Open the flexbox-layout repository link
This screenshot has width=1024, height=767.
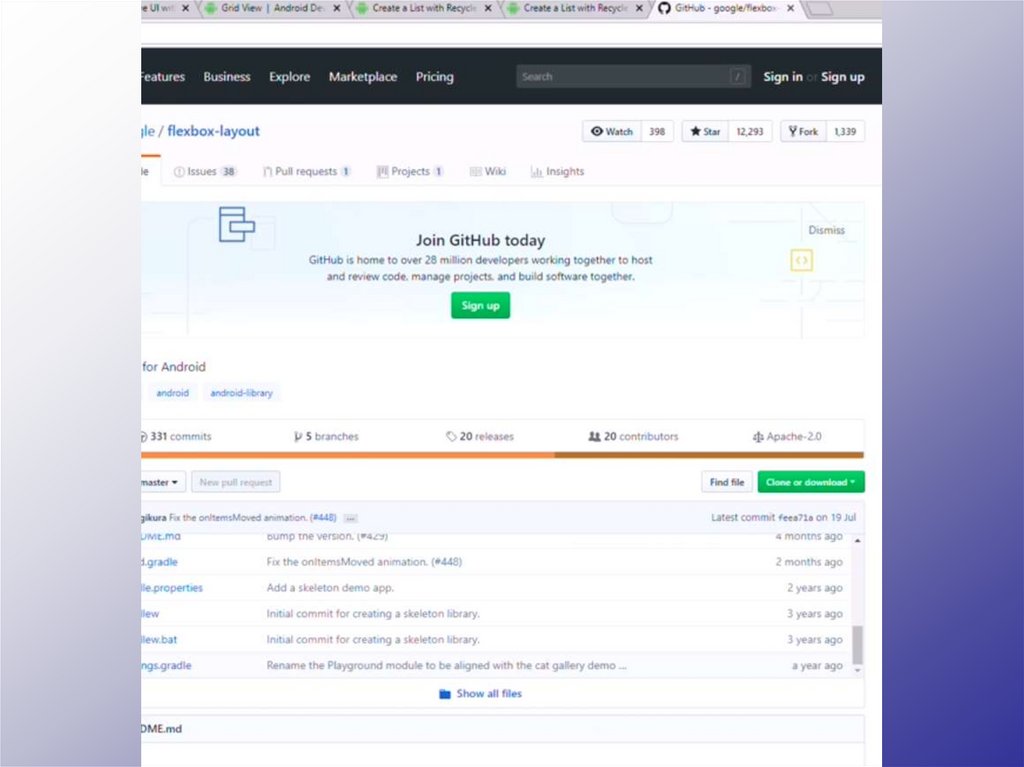(214, 131)
